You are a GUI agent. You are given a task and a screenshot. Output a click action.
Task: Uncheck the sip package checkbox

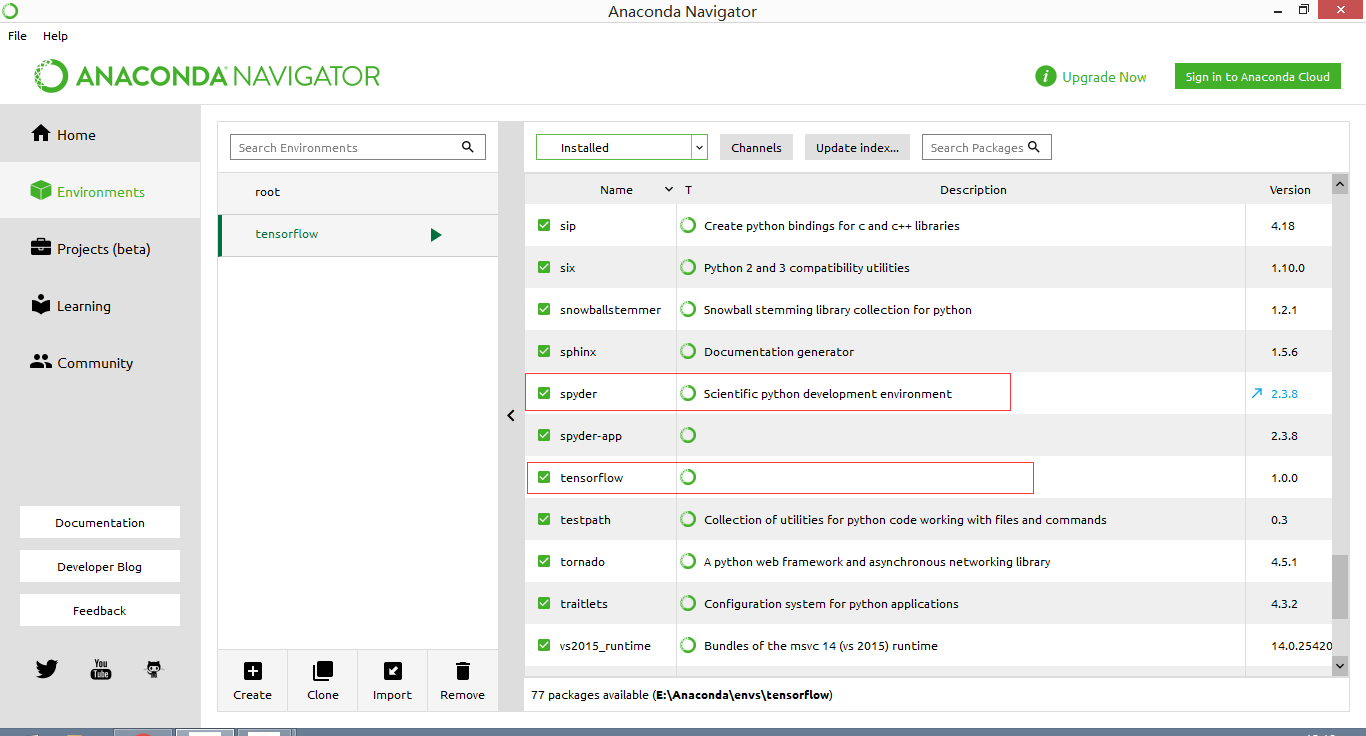[544, 225]
